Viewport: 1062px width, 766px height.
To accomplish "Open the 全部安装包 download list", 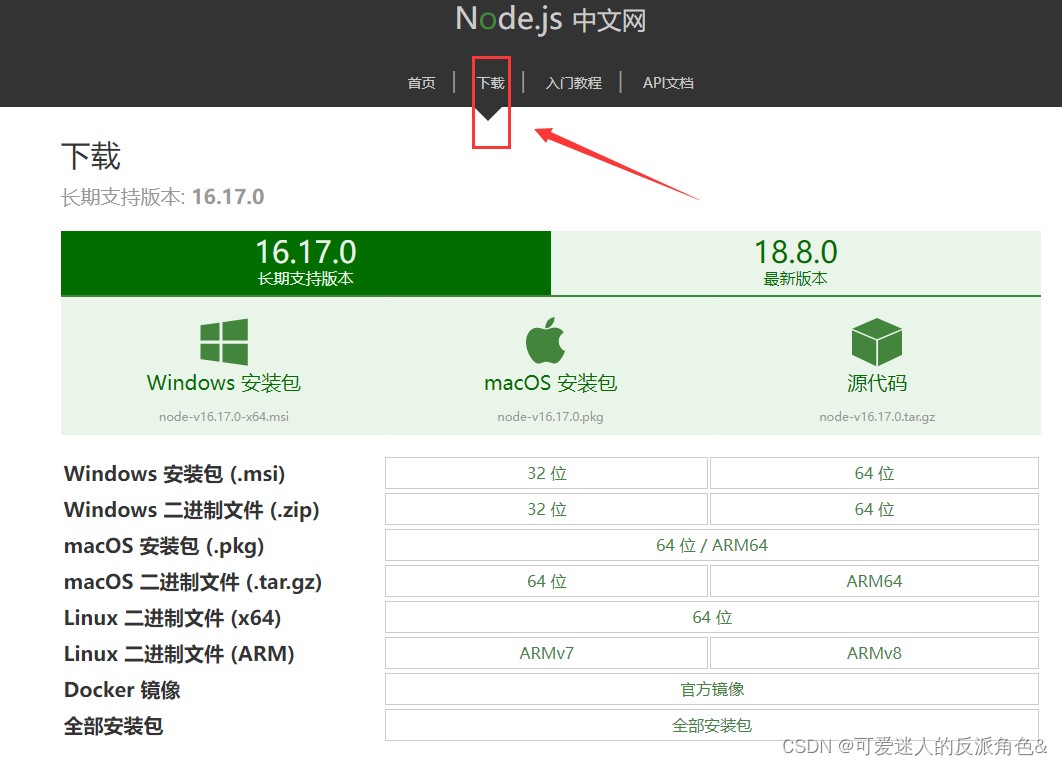I will tap(711, 725).
